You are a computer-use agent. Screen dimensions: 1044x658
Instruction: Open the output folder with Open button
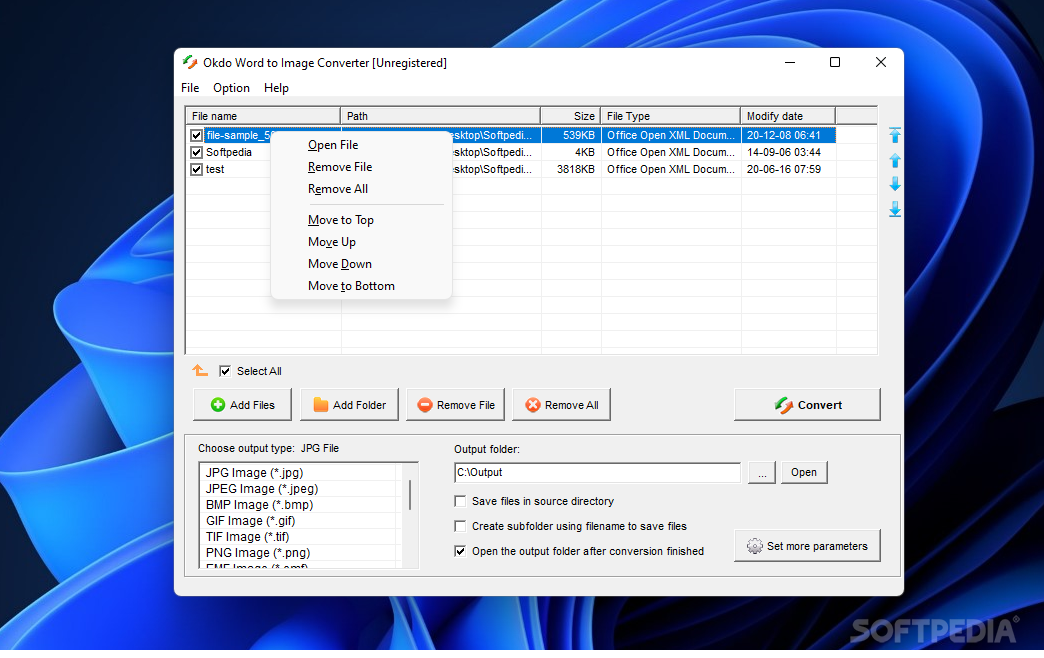[x=804, y=472]
